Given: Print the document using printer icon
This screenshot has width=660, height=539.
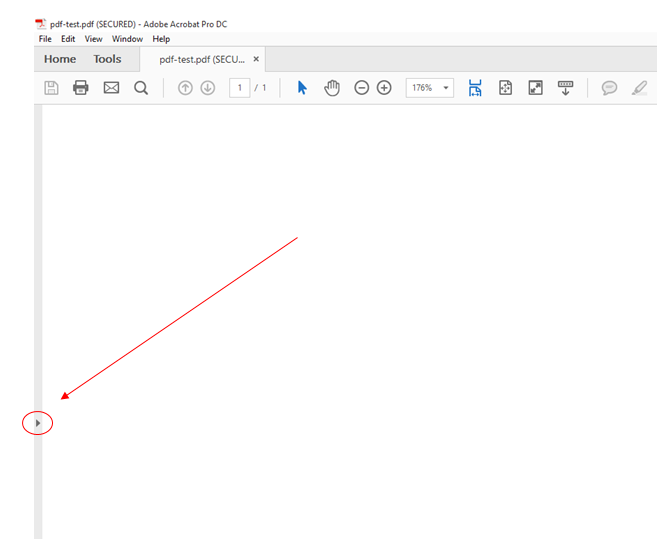Looking at the screenshot, I should tap(81, 88).
